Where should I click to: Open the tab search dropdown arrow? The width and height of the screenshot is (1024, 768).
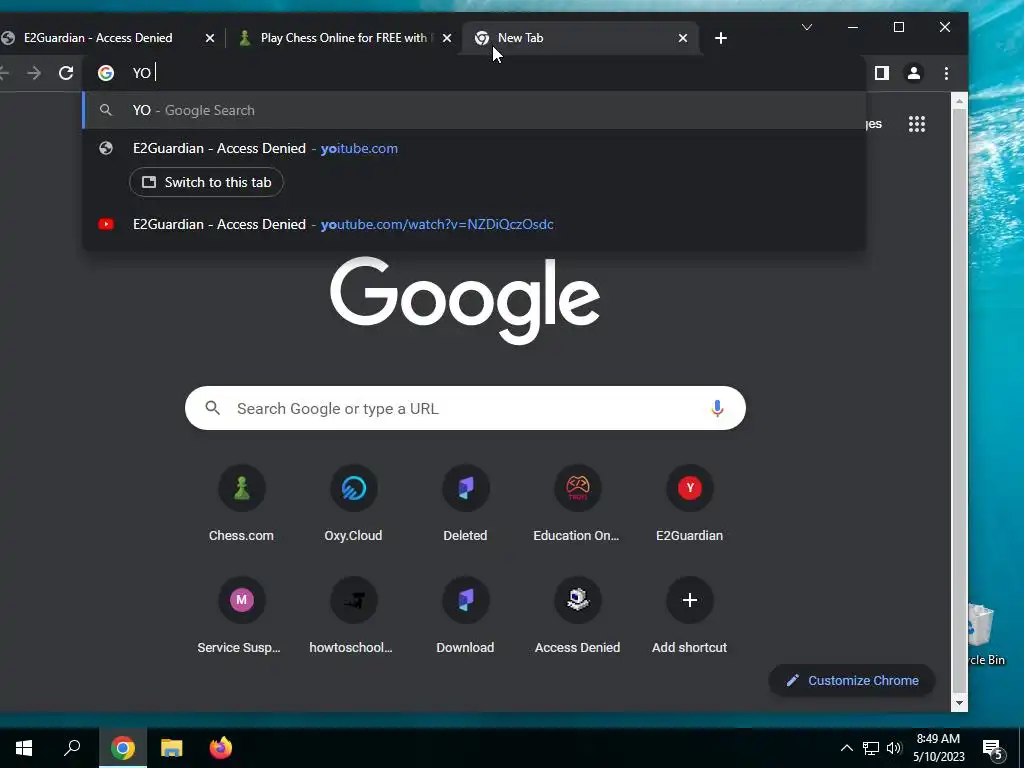(x=807, y=27)
